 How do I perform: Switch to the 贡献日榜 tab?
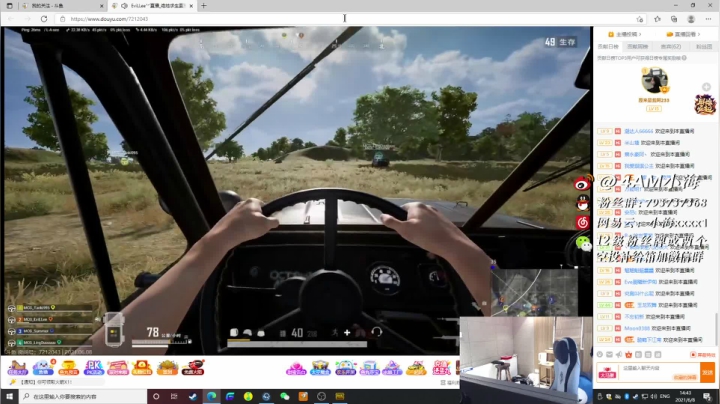[608, 46]
